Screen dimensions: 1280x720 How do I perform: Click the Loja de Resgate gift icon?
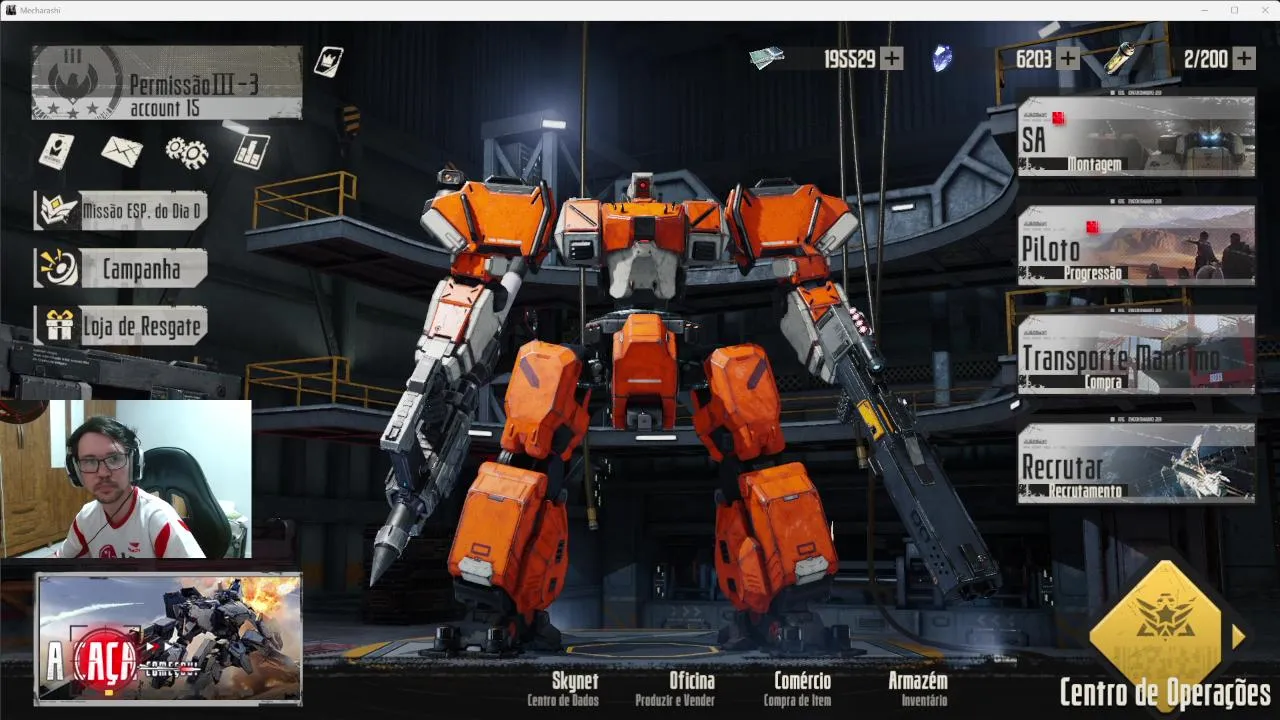(58, 326)
